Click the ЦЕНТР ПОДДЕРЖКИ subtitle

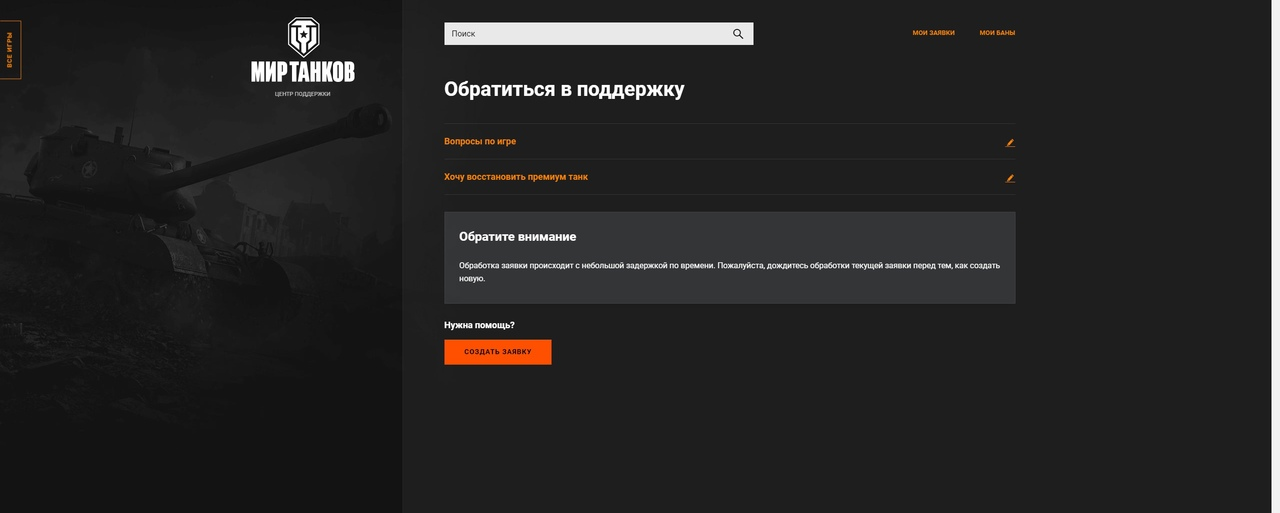[302, 94]
